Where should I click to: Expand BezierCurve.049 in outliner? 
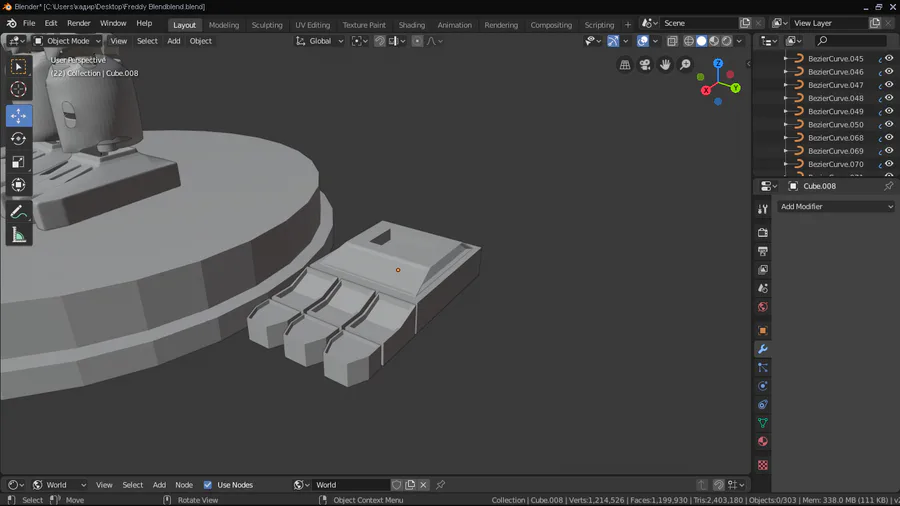tap(786, 111)
